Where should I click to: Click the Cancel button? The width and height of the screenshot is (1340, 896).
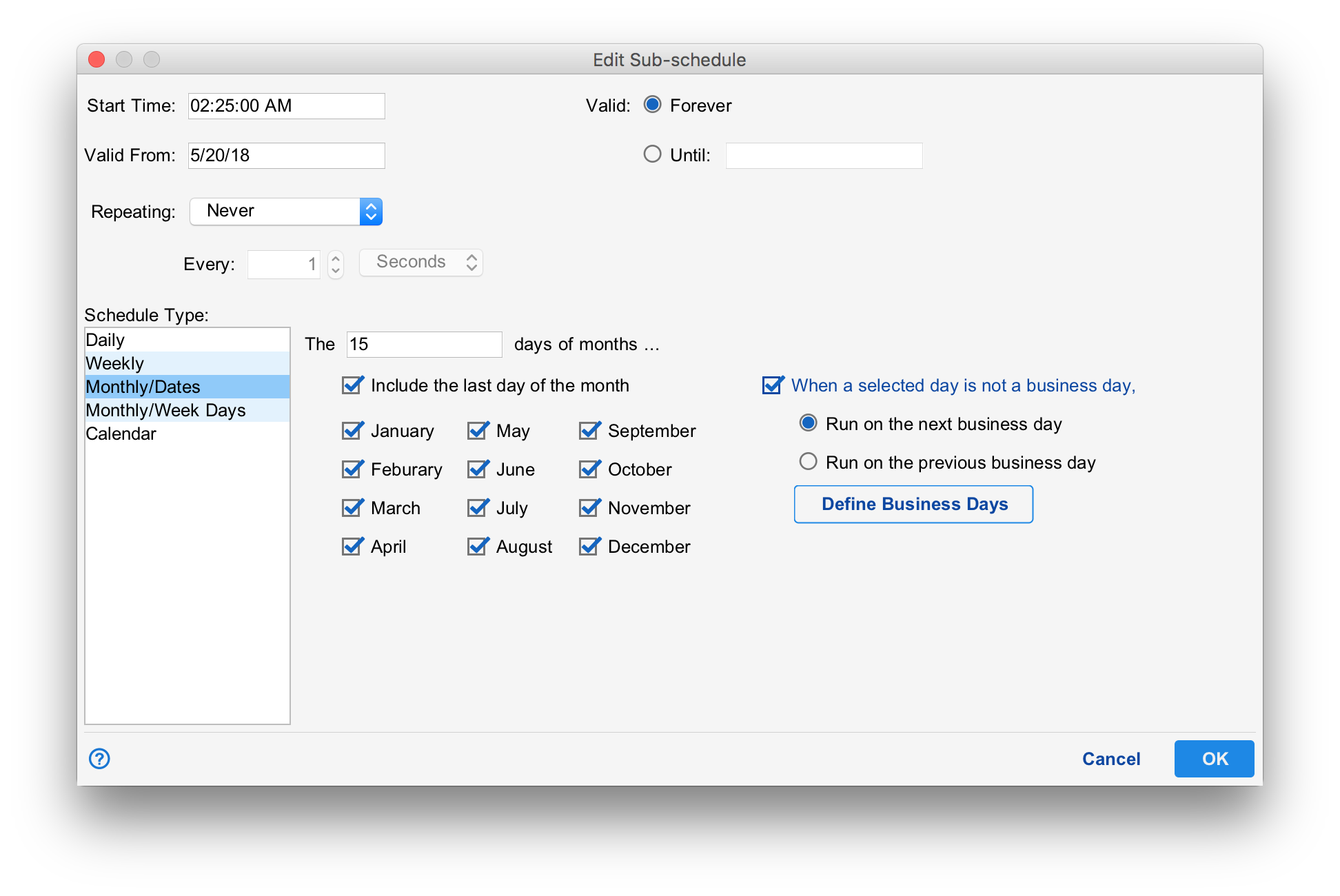pyautogui.click(x=1110, y=759)
